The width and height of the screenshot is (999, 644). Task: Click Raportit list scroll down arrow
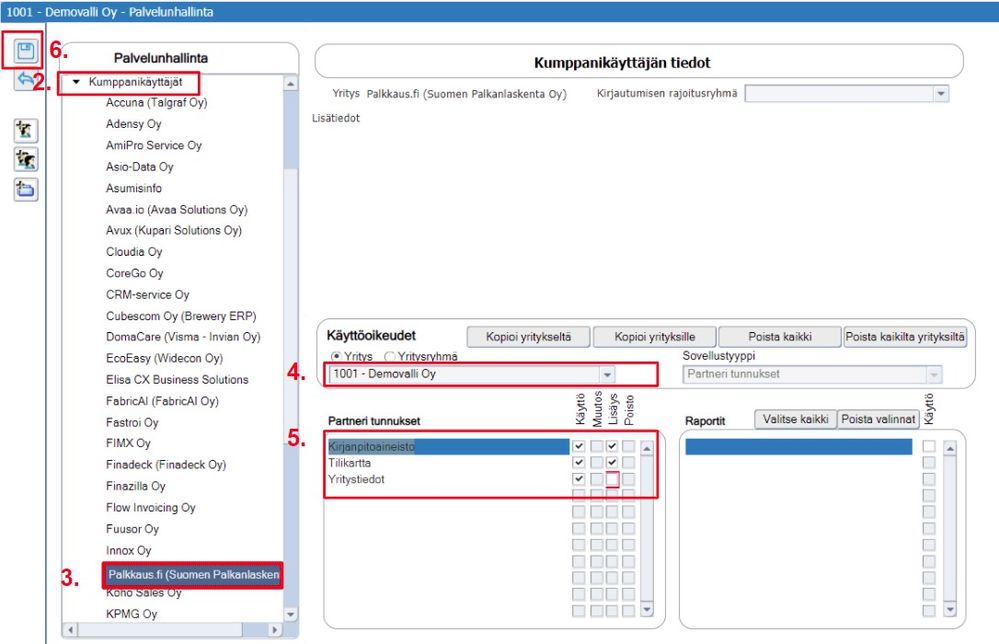[x=950, y=610]
